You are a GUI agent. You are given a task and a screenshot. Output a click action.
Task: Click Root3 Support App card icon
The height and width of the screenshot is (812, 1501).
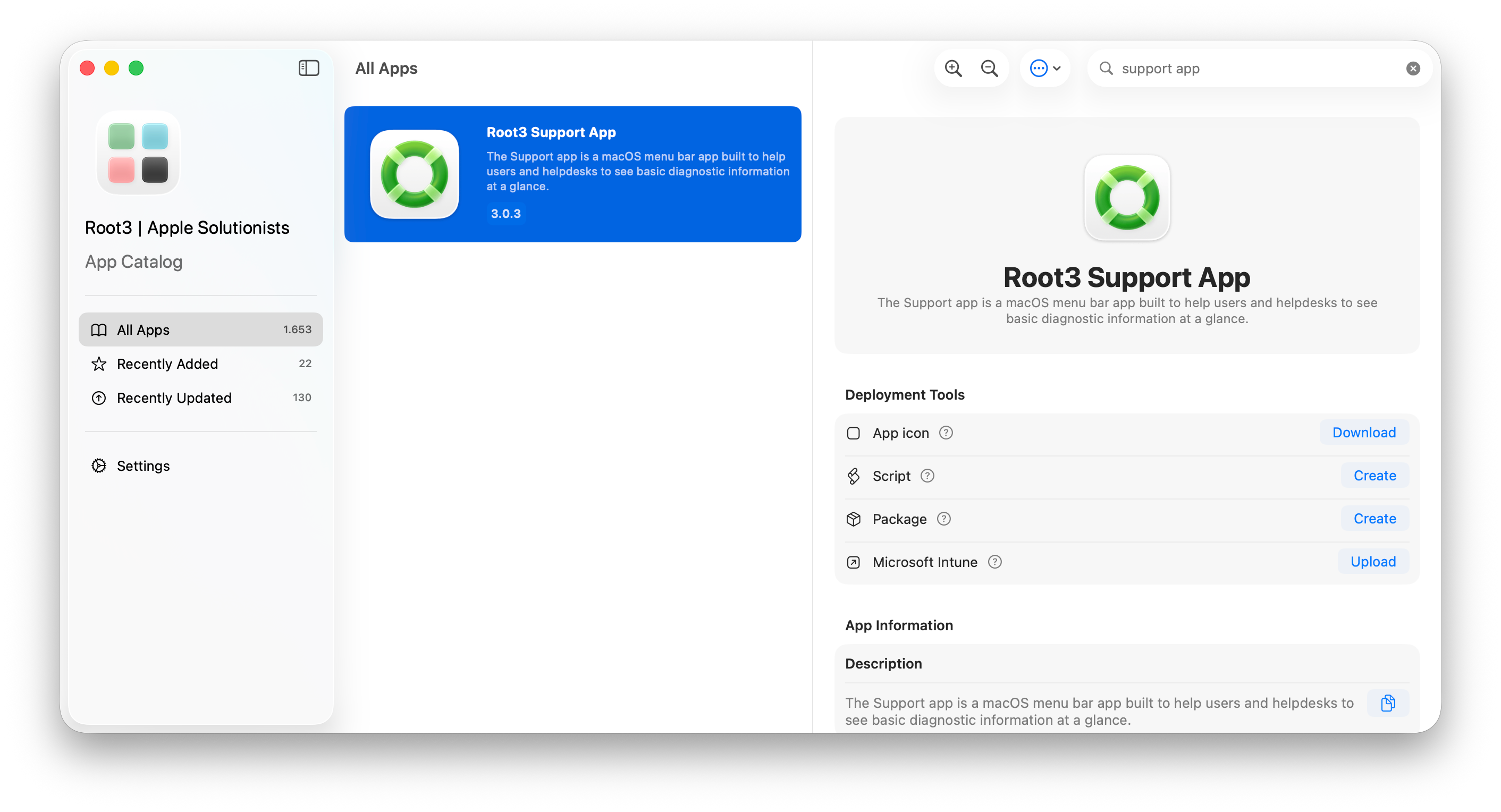(x=414, y=174)
